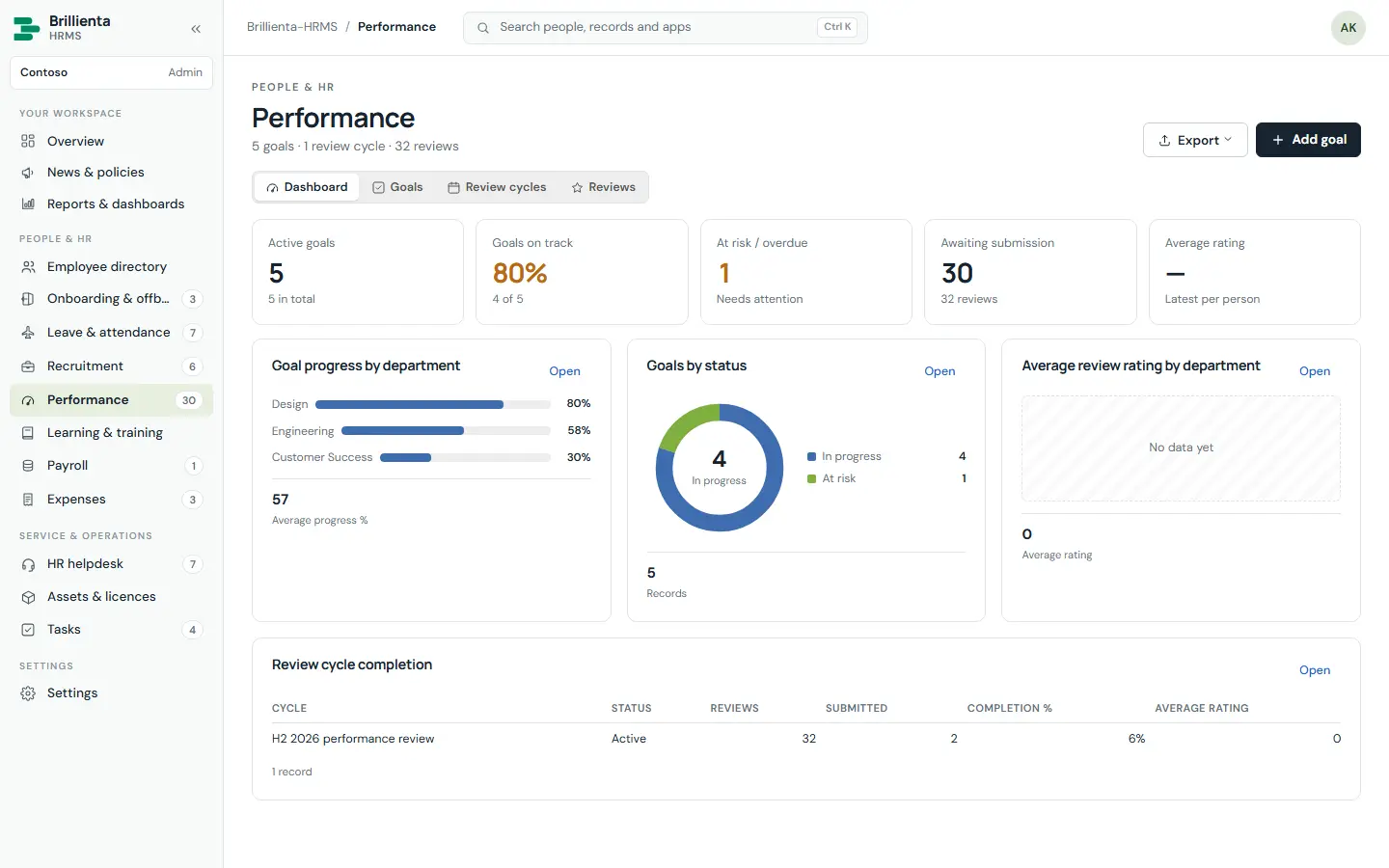This screenshot has width=1389, height=868.
Task: Click the Settings gear icon
Action: (28, 693)
